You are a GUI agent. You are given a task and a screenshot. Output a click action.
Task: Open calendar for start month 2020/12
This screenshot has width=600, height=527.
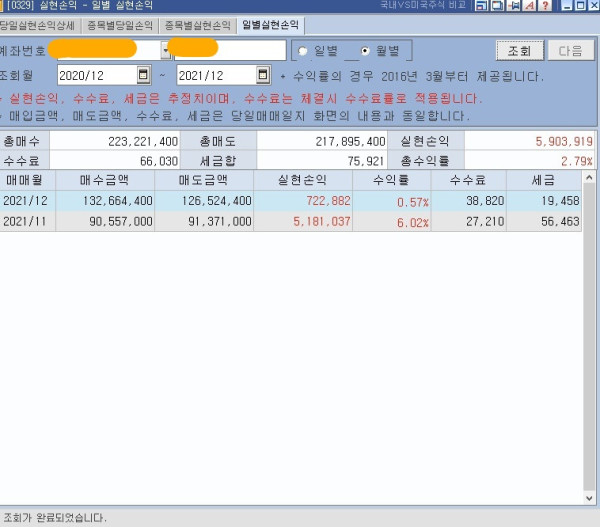(x=143, y=75)
